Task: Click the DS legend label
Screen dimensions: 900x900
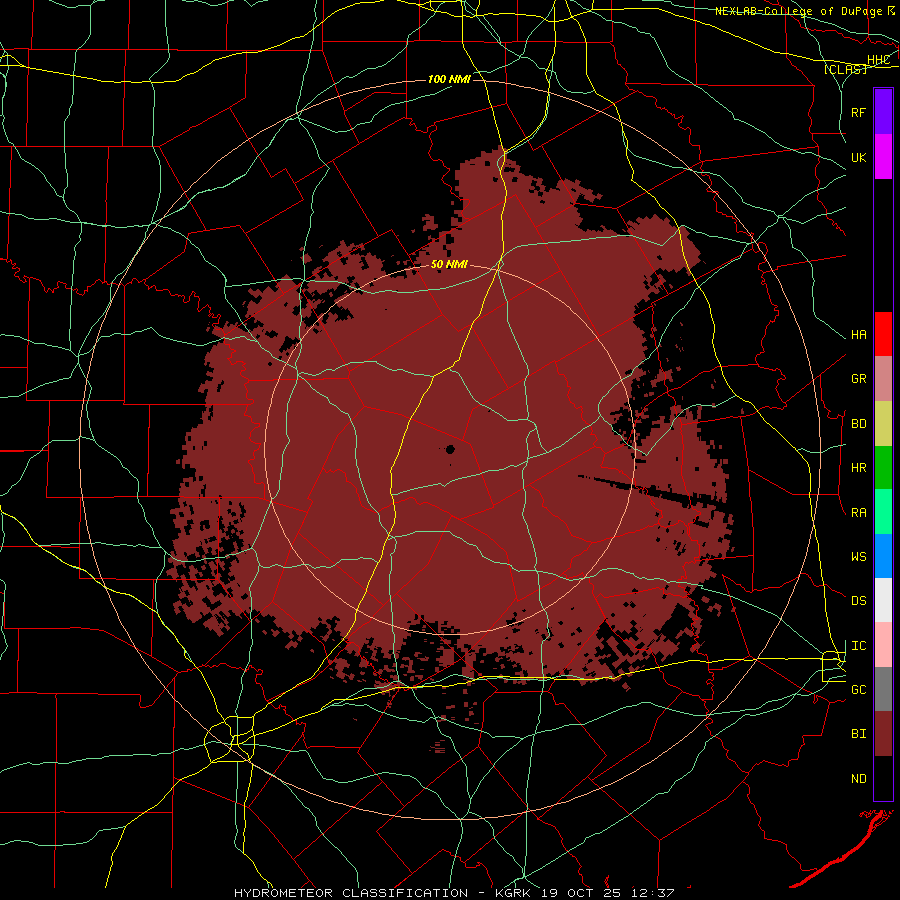Action: [858, 601]
